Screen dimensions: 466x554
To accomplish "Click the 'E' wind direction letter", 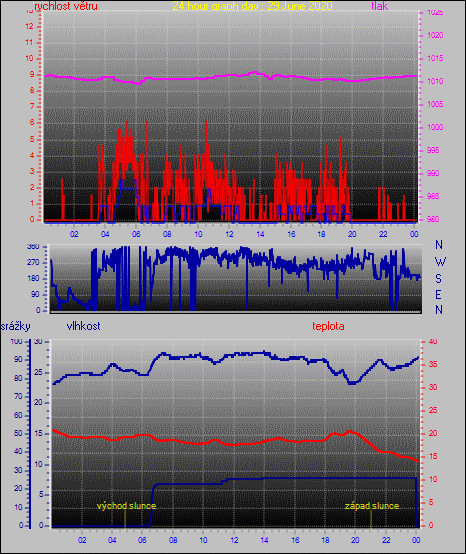I will tap(438, 294).
